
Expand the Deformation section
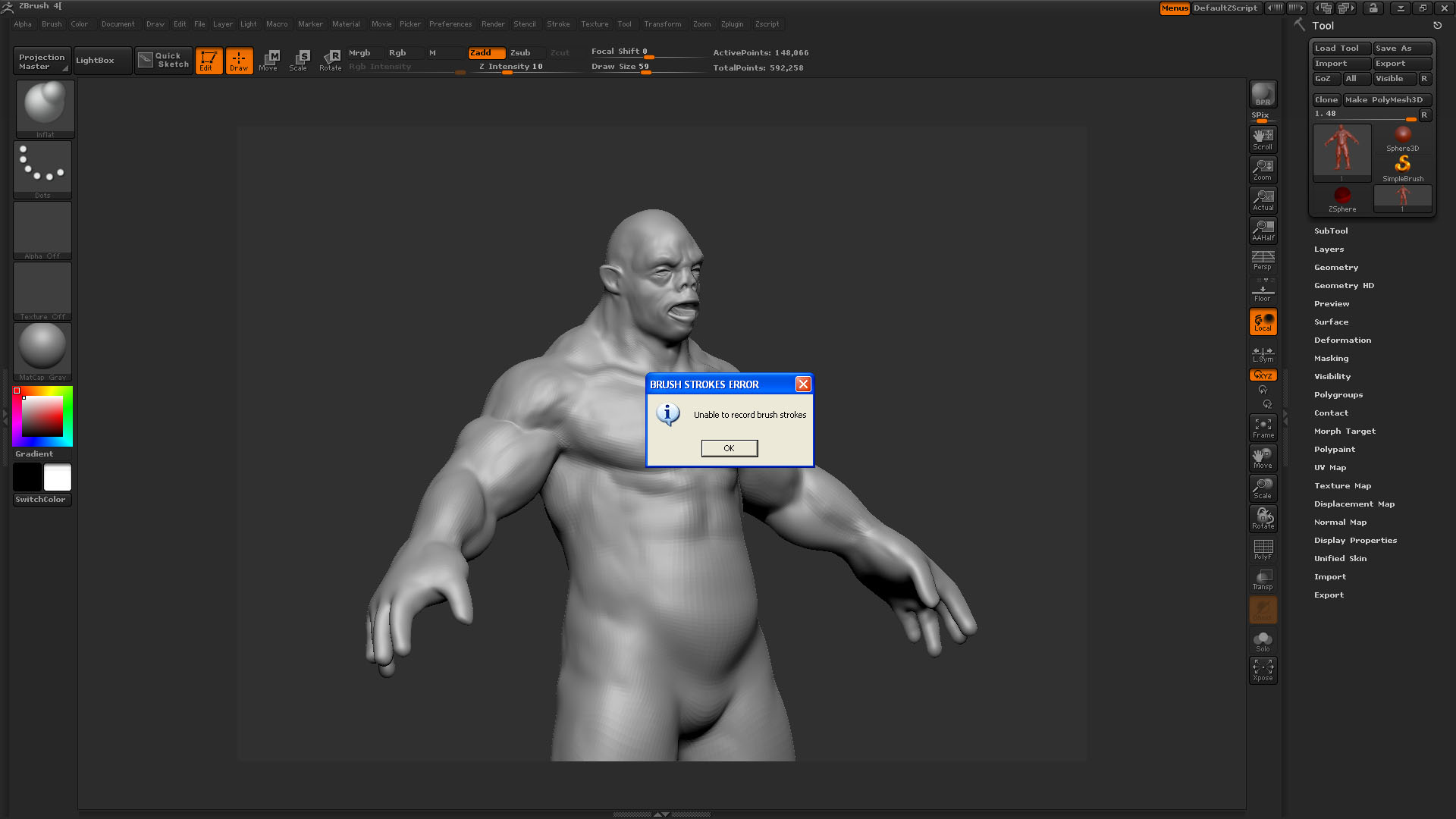pos(1342,340)
